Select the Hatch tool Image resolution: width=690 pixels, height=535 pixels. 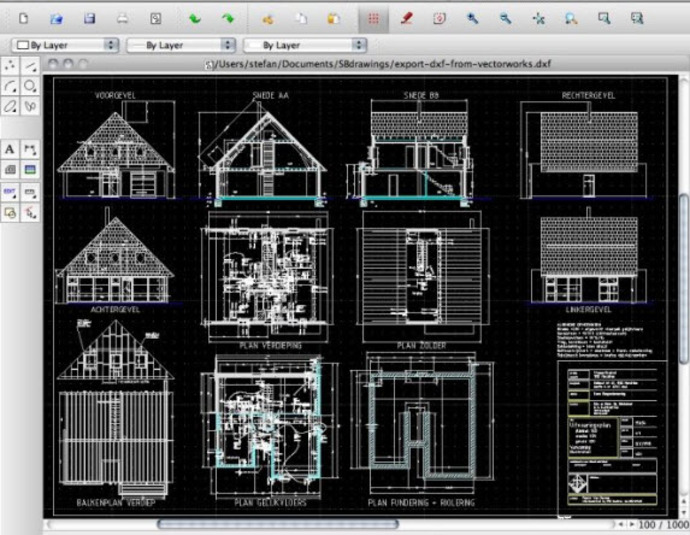tap(10, 169)
